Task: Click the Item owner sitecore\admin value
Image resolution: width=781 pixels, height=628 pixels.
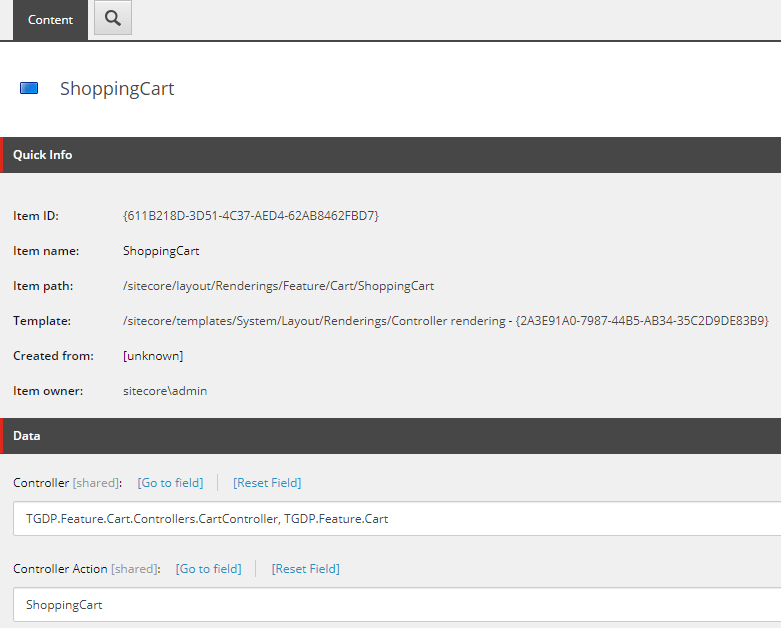Action: [x=165, y=391]
